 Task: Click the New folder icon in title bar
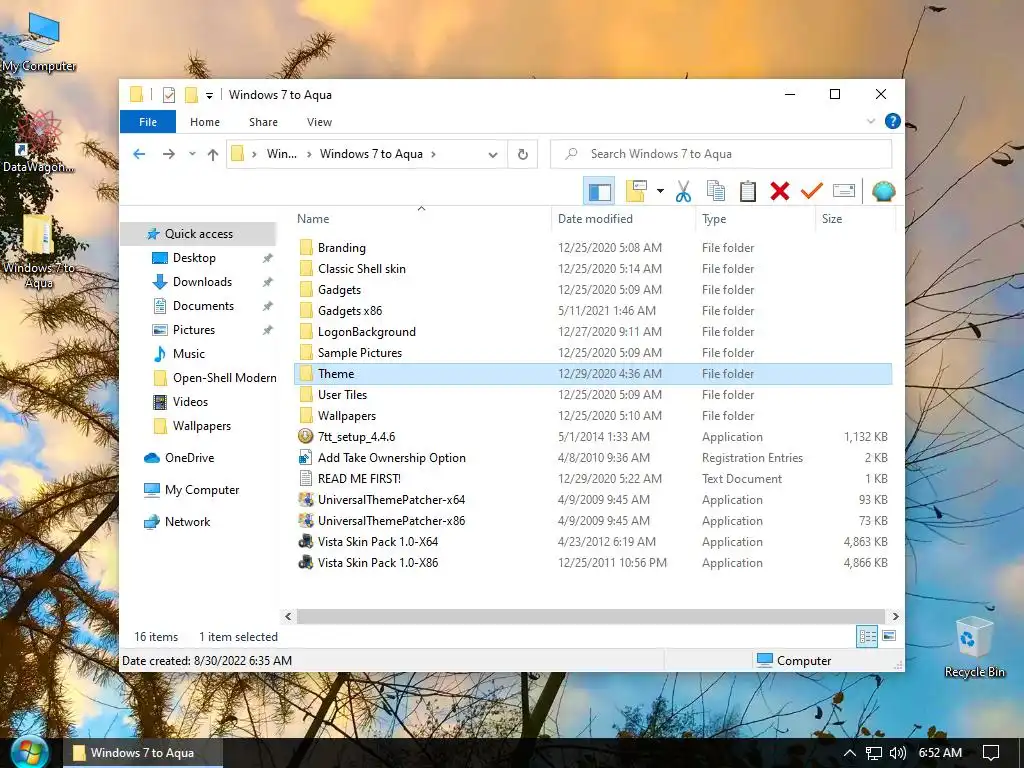click(x=191, y=95)
